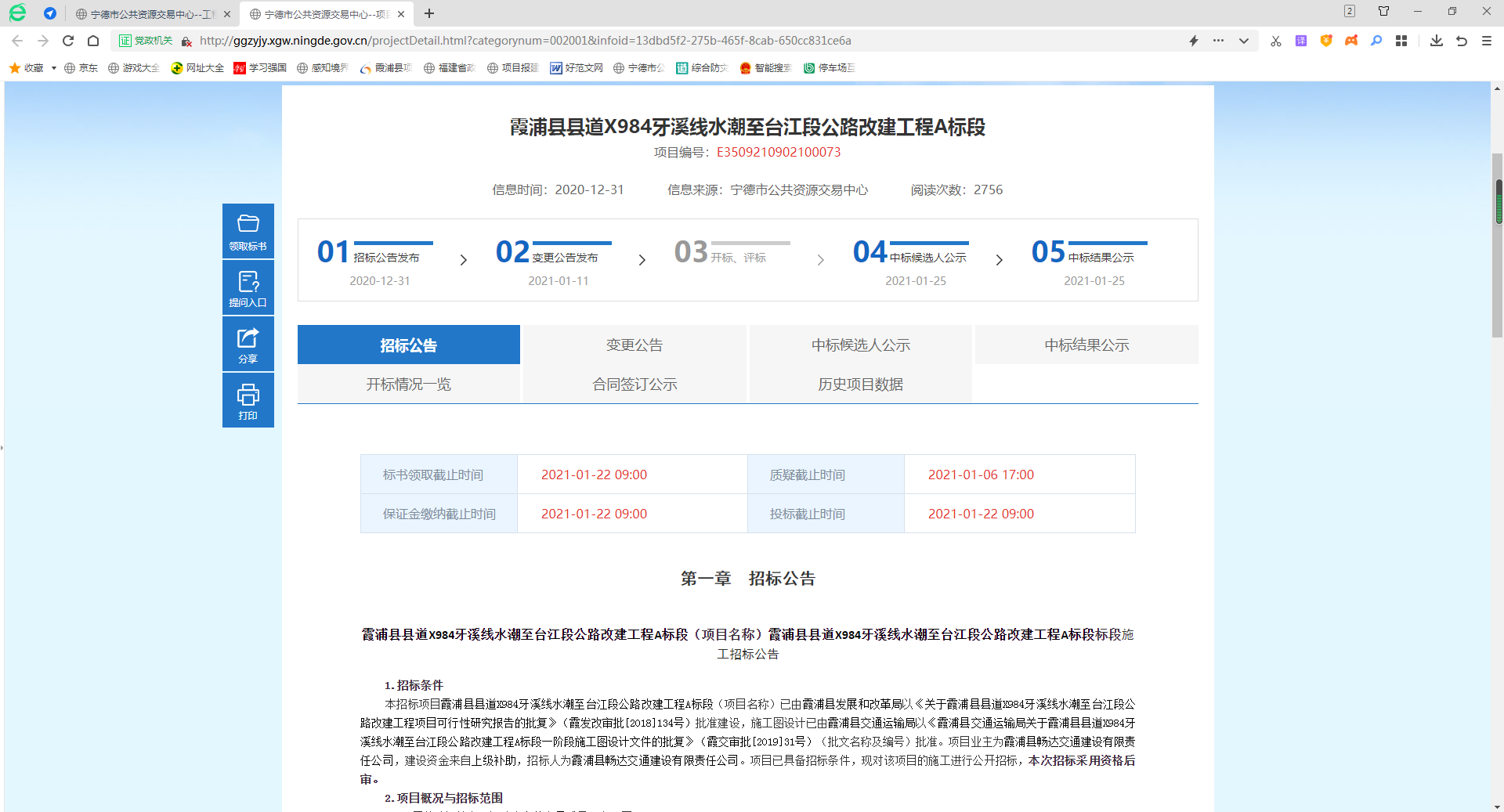Open the 合同签订公示 tab
The height and width of the screenshot is (812, 1504).
coord(634,384)
